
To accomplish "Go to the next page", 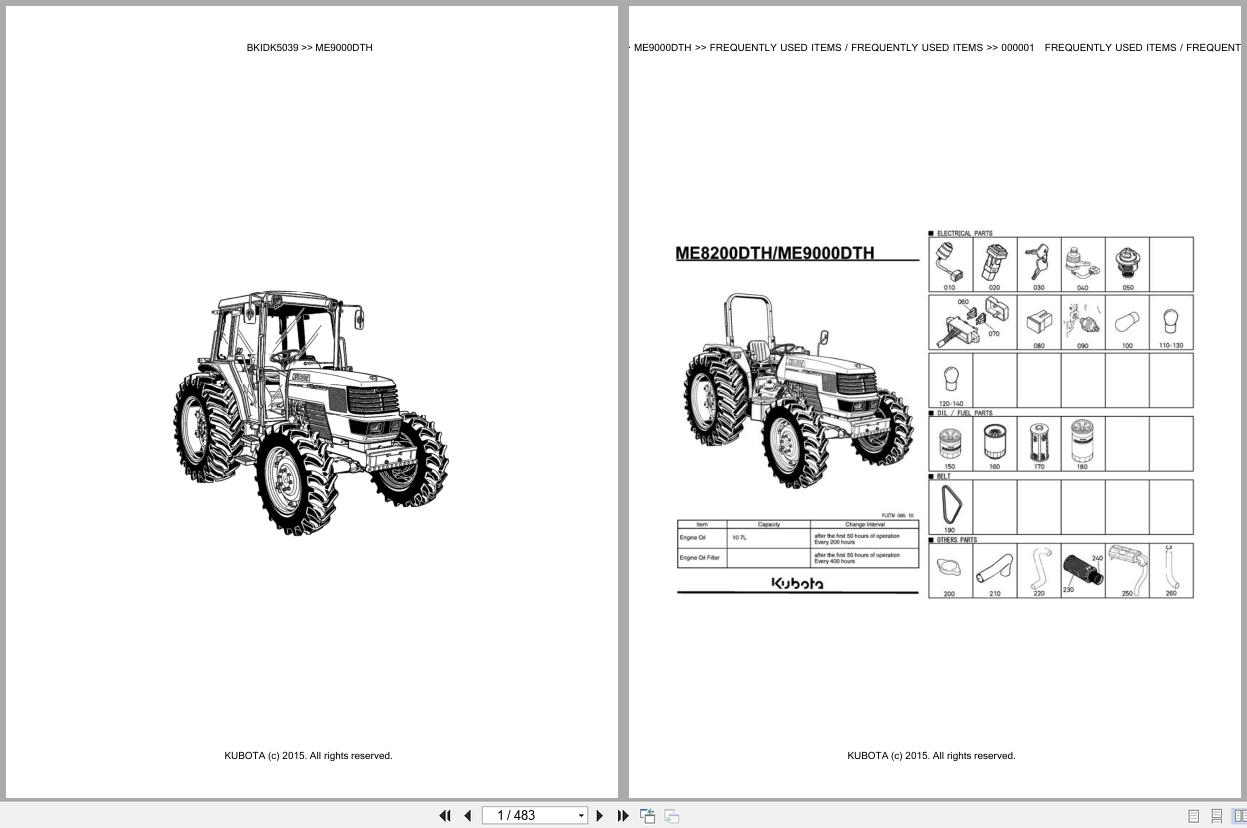I will click(599, 816).
